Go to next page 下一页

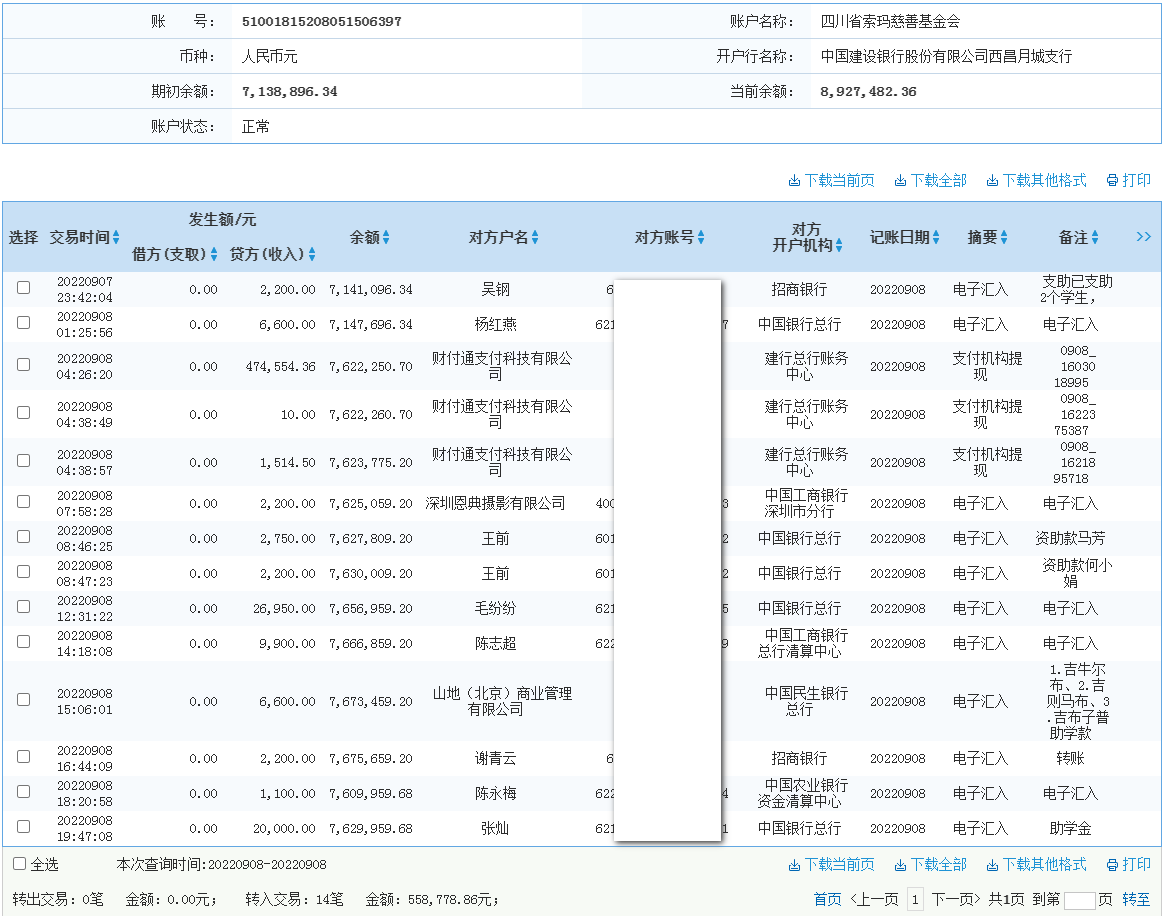[956, 900]
